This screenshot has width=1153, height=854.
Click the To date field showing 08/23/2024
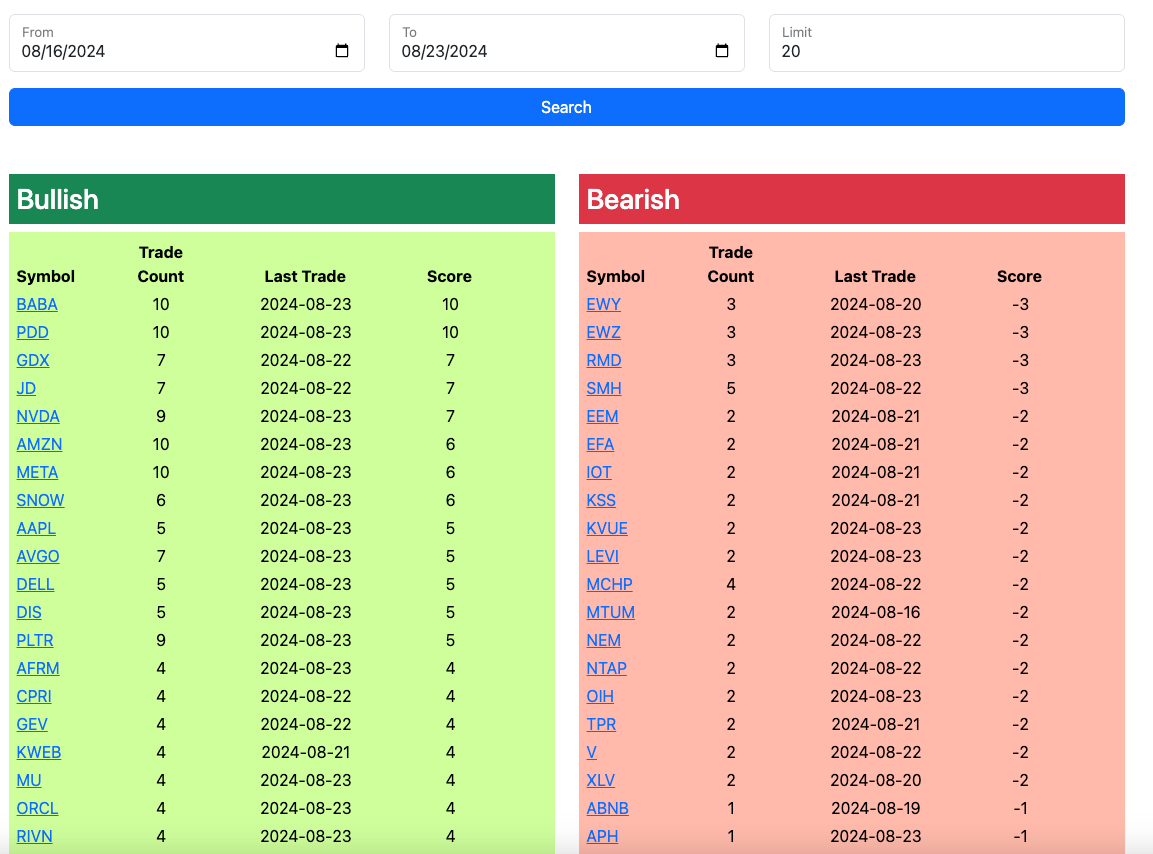click(x=567, y=43)
